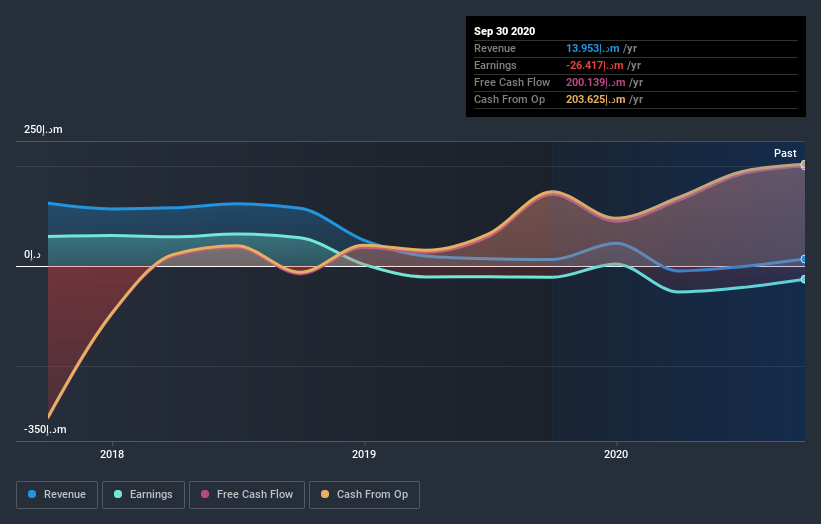Image resolution: width=821 pixels, height=524 pixels.
Task: Click the Sep 30 2020 tooltip date
Action: pos(504,31)
